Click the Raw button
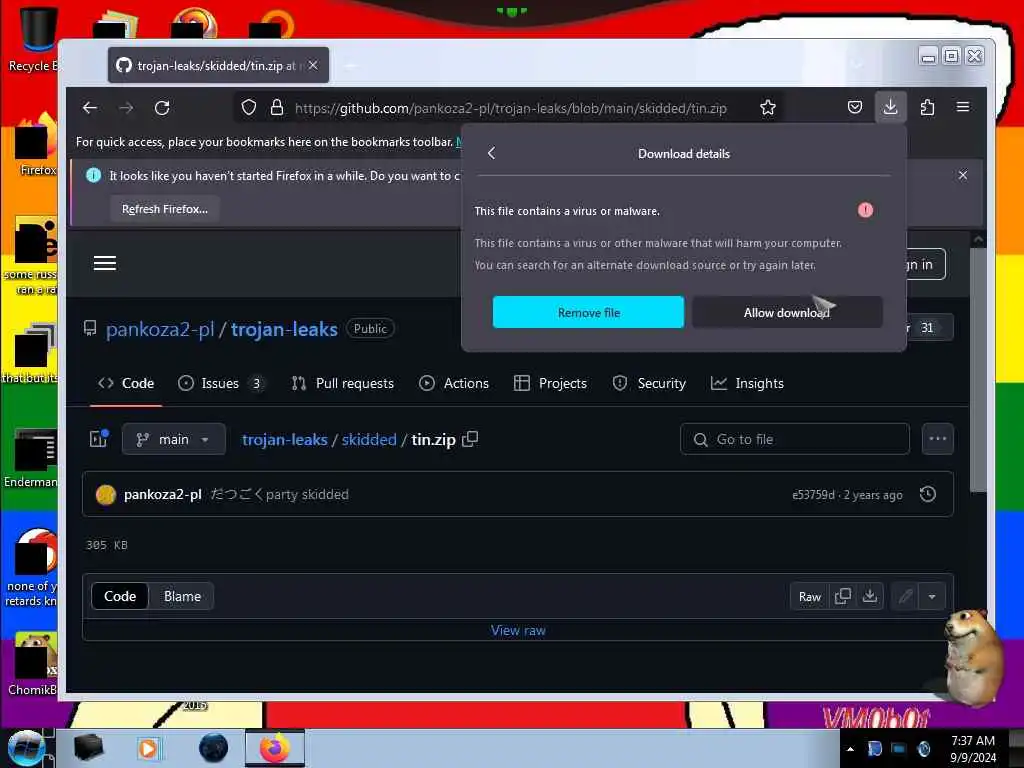This screenshot has width=1024, height=768. (810, 596)
